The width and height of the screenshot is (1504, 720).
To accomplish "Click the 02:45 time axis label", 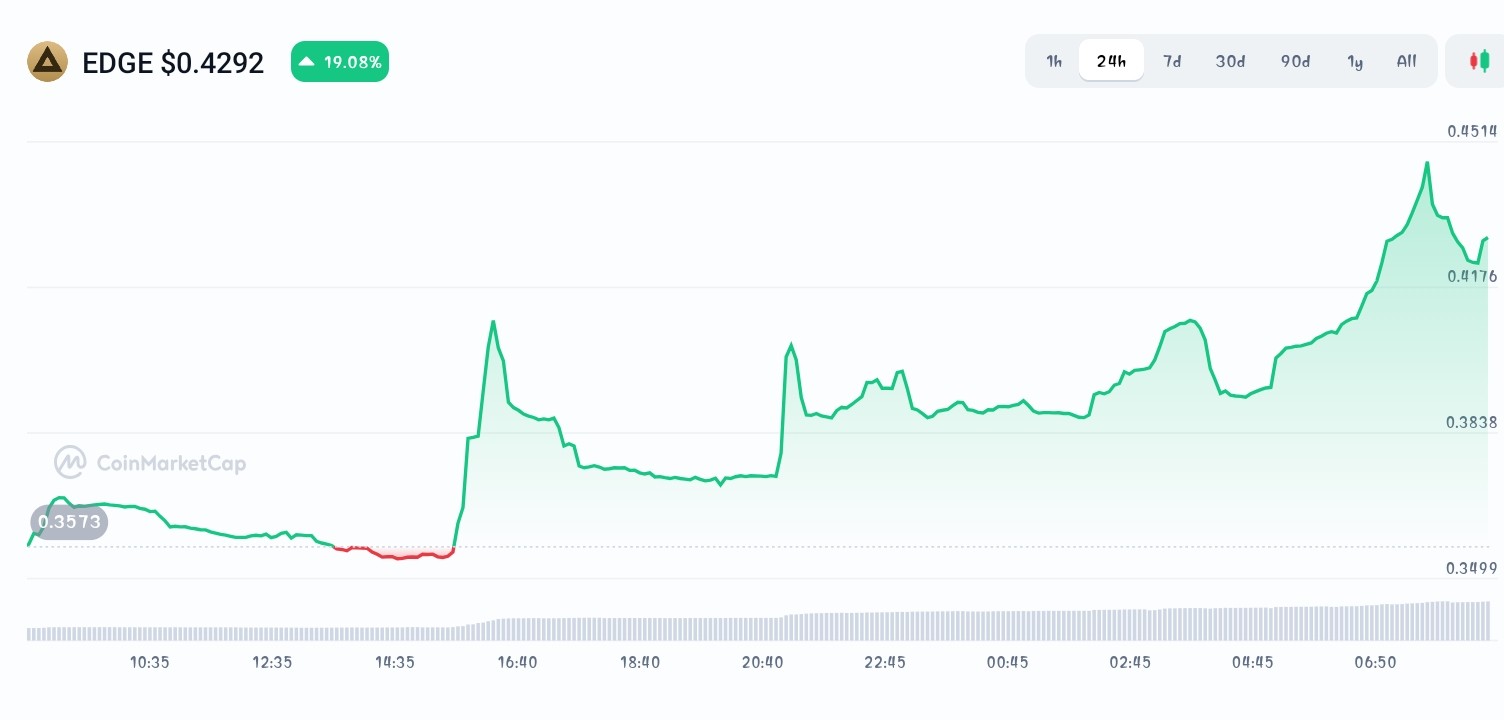I will coord(1130,662).
